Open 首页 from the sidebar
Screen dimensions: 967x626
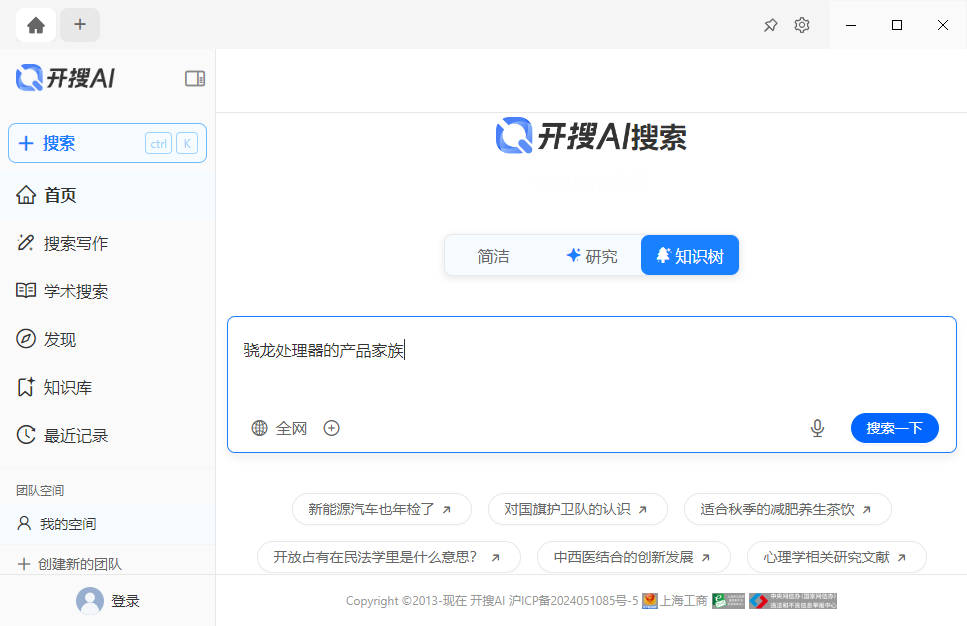[58, 195]
